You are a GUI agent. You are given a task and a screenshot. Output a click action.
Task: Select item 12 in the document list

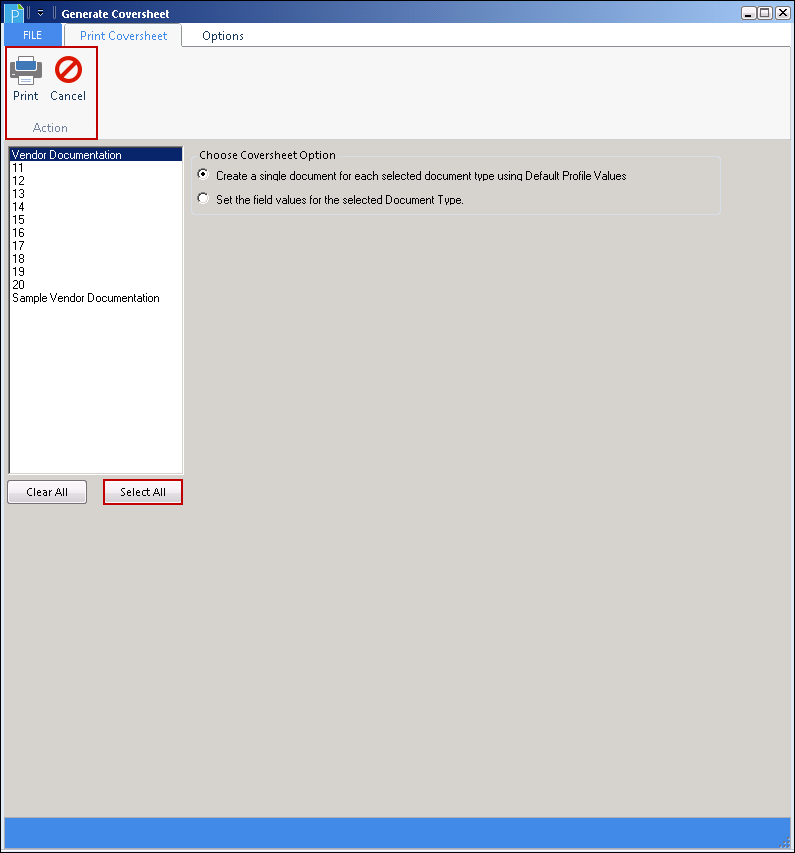[96, 181]
